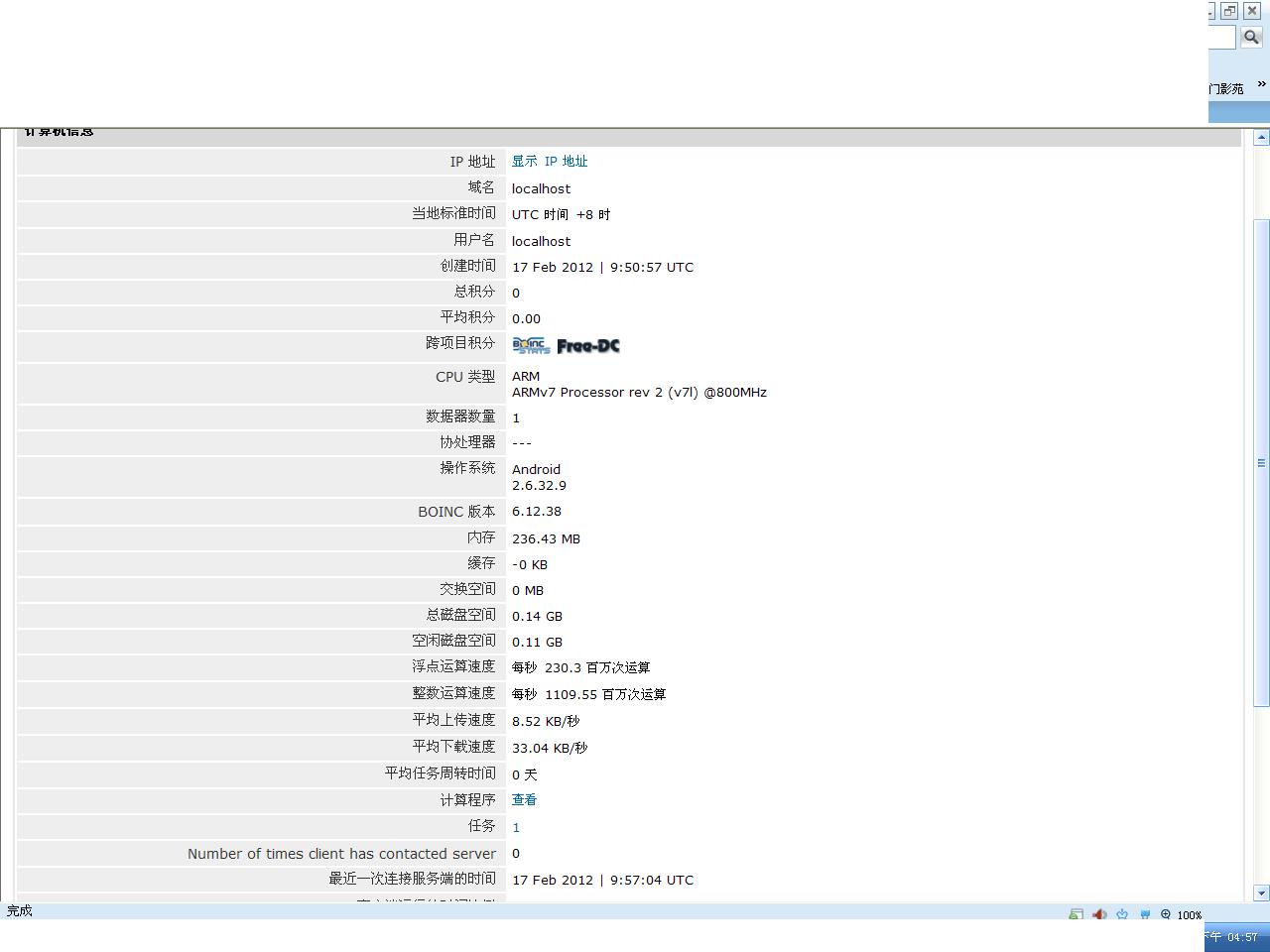Select the cache value "-0 KB"

click(529, 564)
